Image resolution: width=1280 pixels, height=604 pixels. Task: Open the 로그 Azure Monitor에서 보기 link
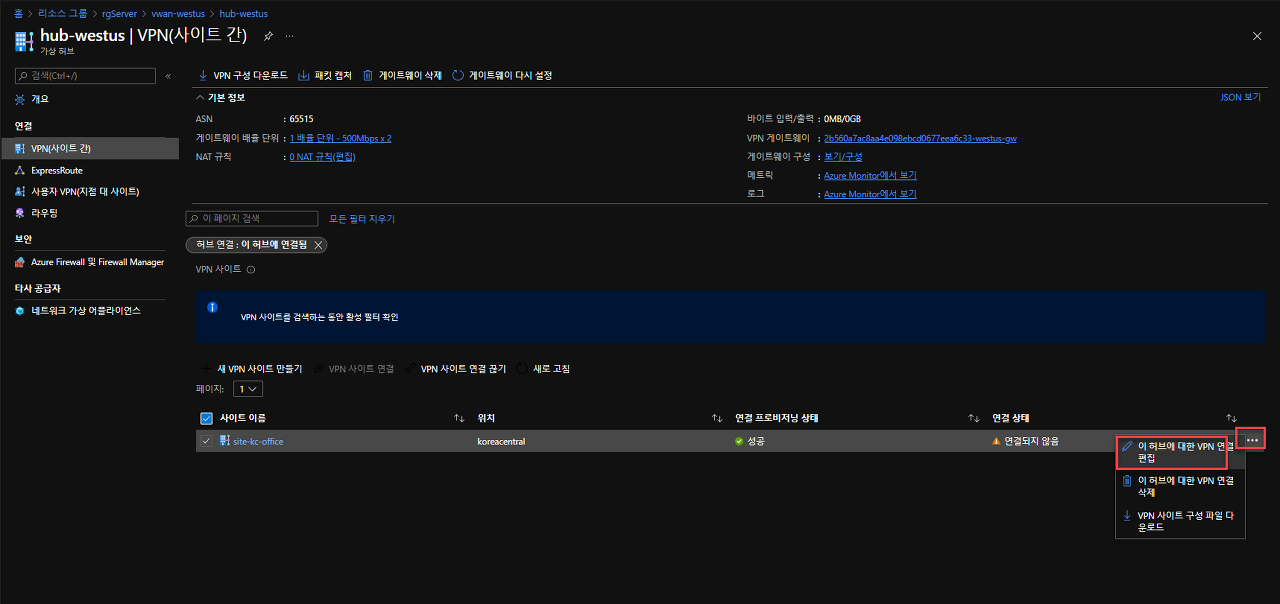click(x=870, y=193)
